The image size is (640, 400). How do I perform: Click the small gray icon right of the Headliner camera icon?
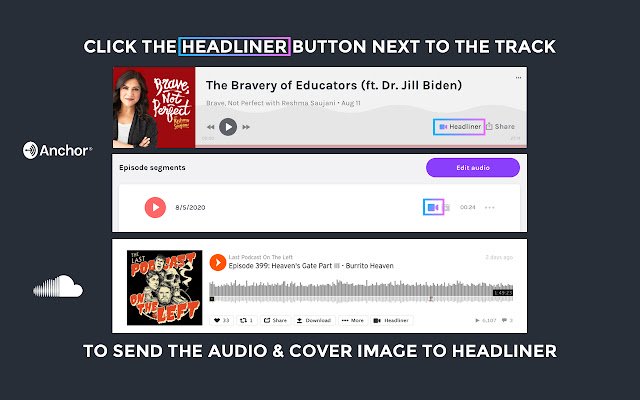pos(447,207)
